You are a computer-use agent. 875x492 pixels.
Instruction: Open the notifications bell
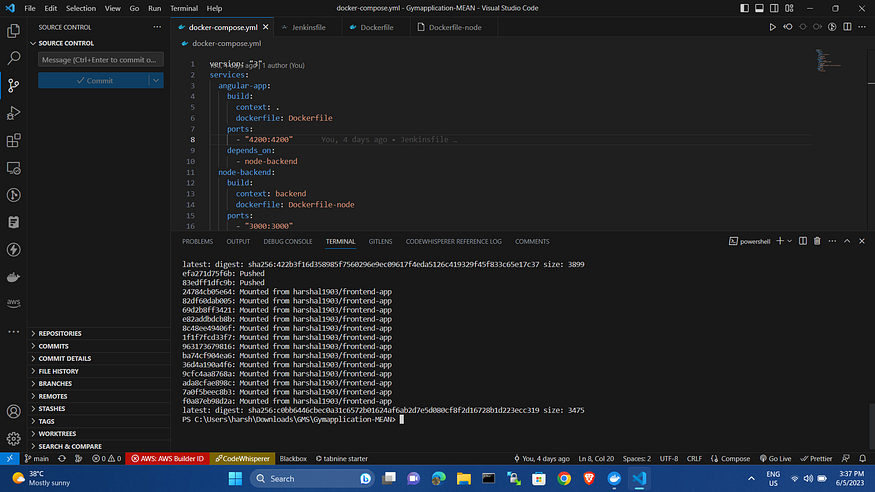coord(862,459)
